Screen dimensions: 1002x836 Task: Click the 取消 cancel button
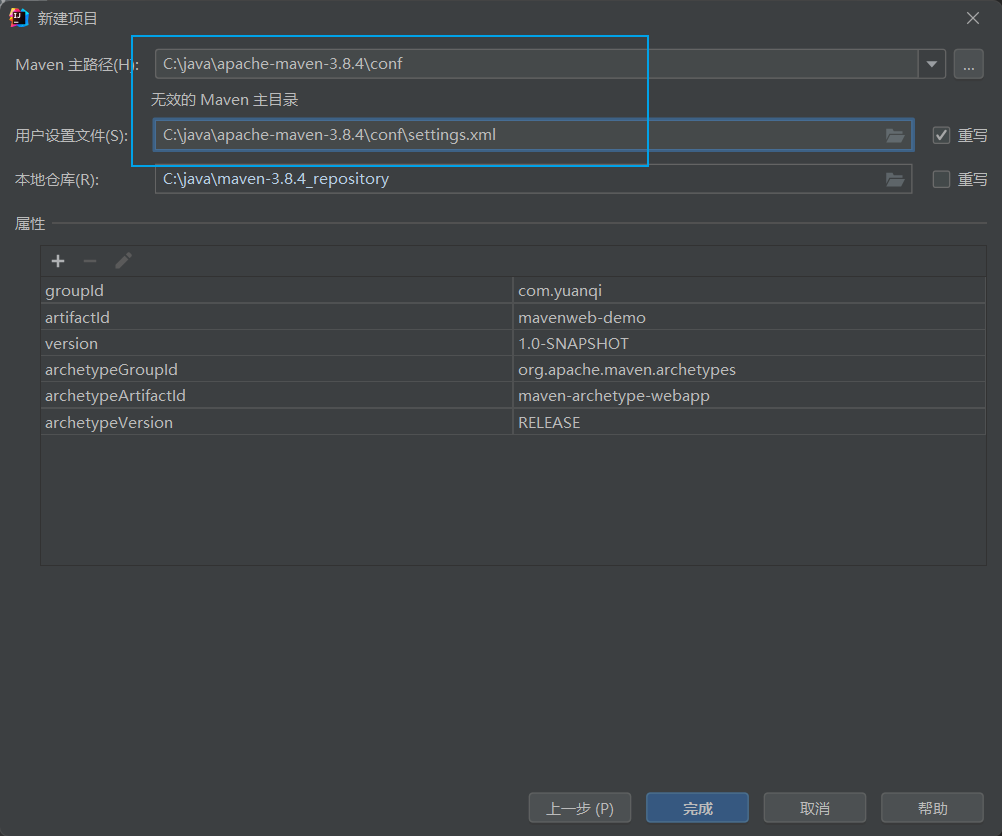(x=815, y=809)
